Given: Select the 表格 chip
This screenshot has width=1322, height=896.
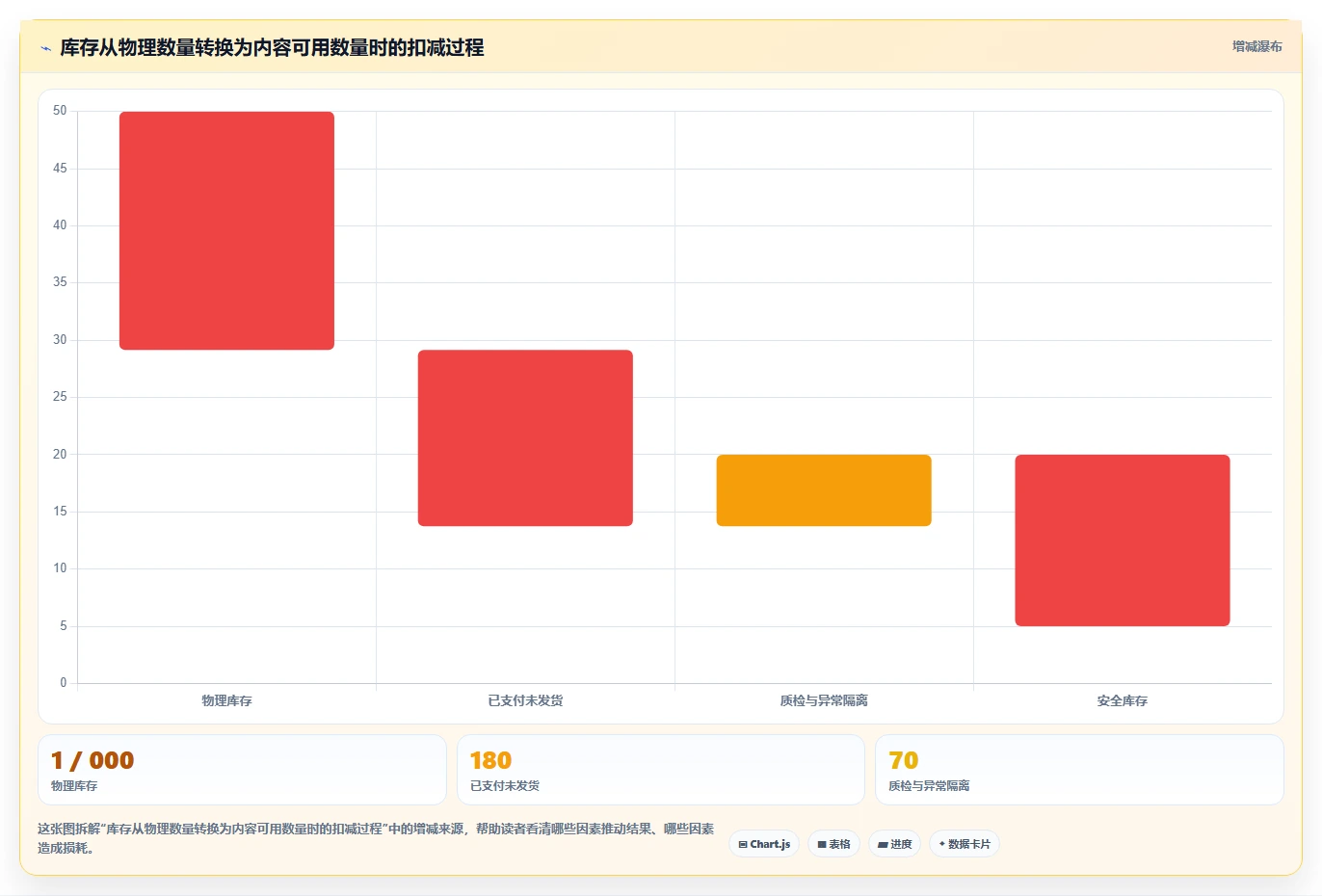Looking at the screenshot, I should (833, 844).
